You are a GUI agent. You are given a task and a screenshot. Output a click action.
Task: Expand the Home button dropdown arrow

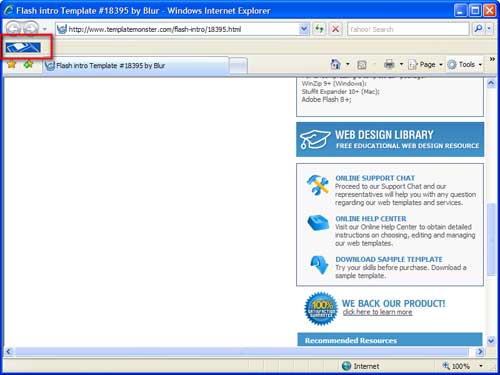click(348, 64)
